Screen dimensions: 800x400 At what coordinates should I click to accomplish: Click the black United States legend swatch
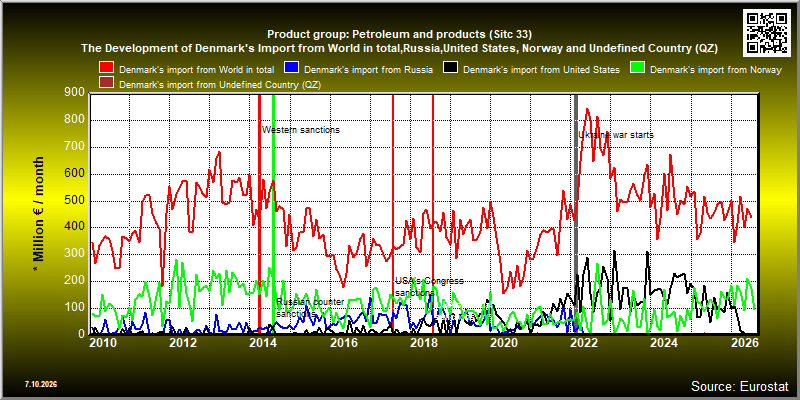451,68
